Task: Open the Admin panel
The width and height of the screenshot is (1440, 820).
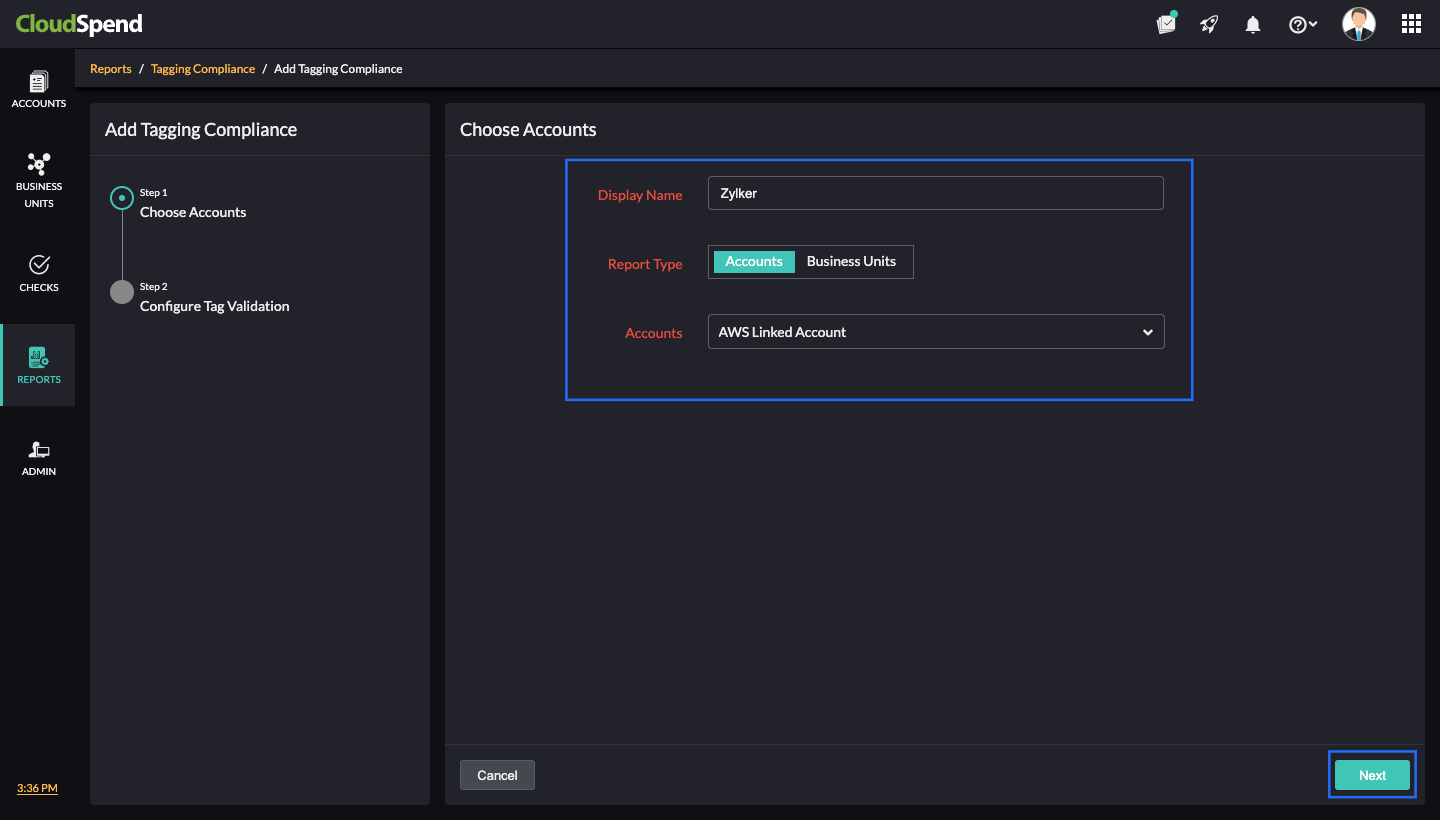Action: pos(38,457)
